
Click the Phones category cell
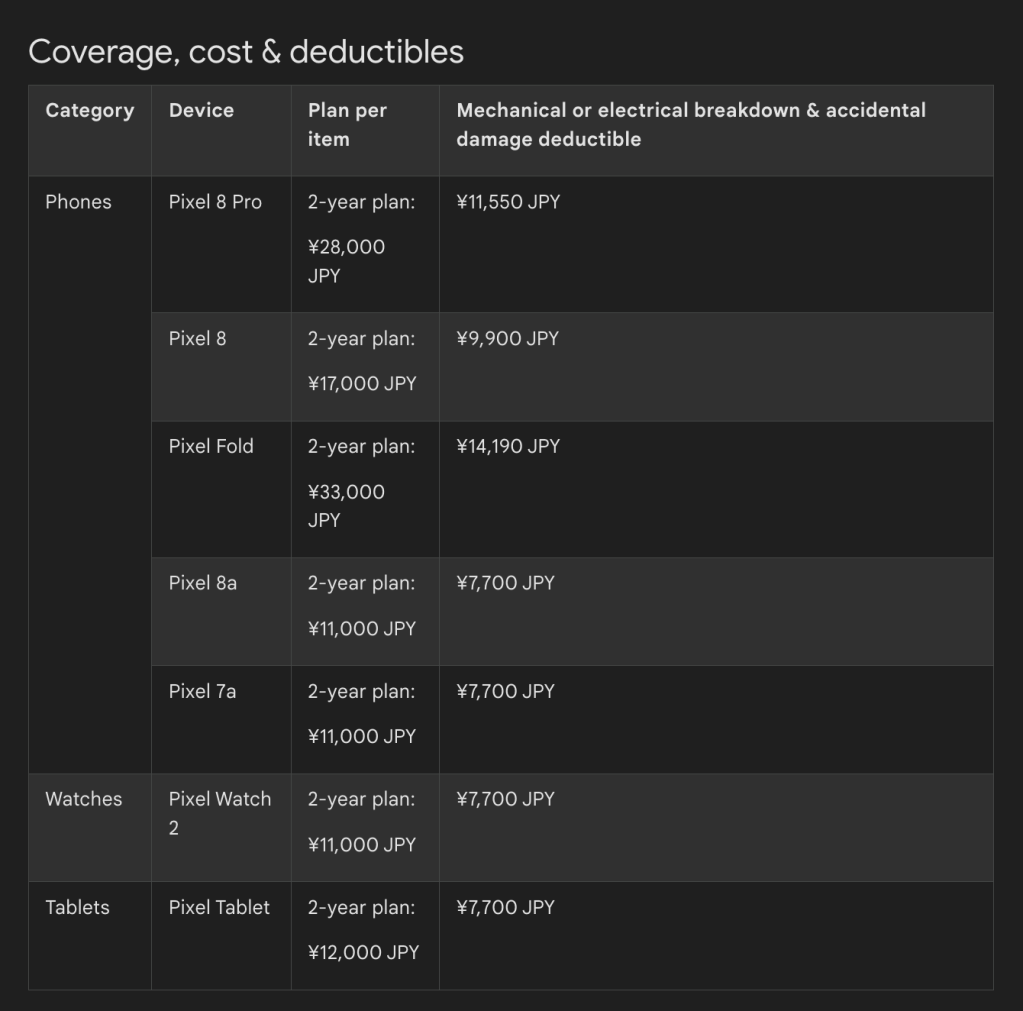point(78,202)
